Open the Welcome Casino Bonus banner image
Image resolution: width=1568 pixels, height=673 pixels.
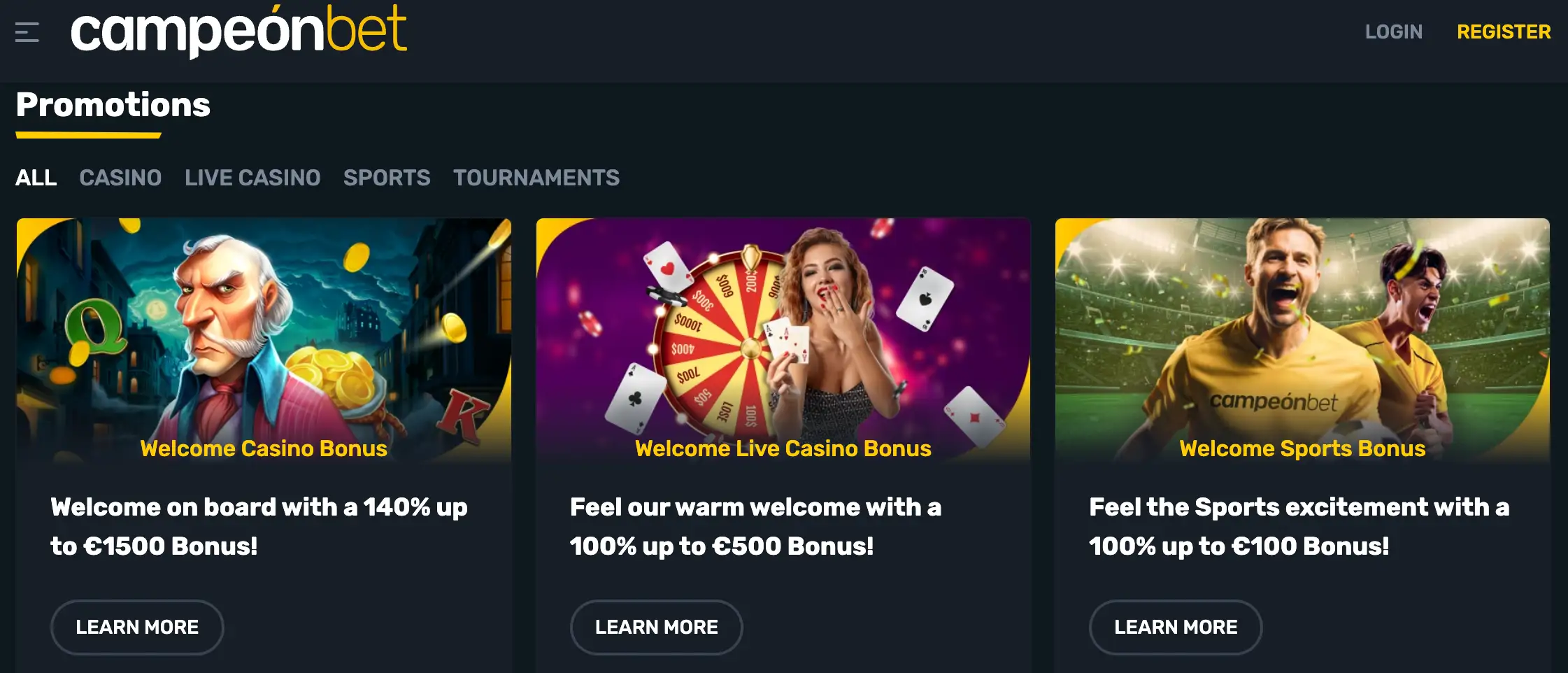264,341
